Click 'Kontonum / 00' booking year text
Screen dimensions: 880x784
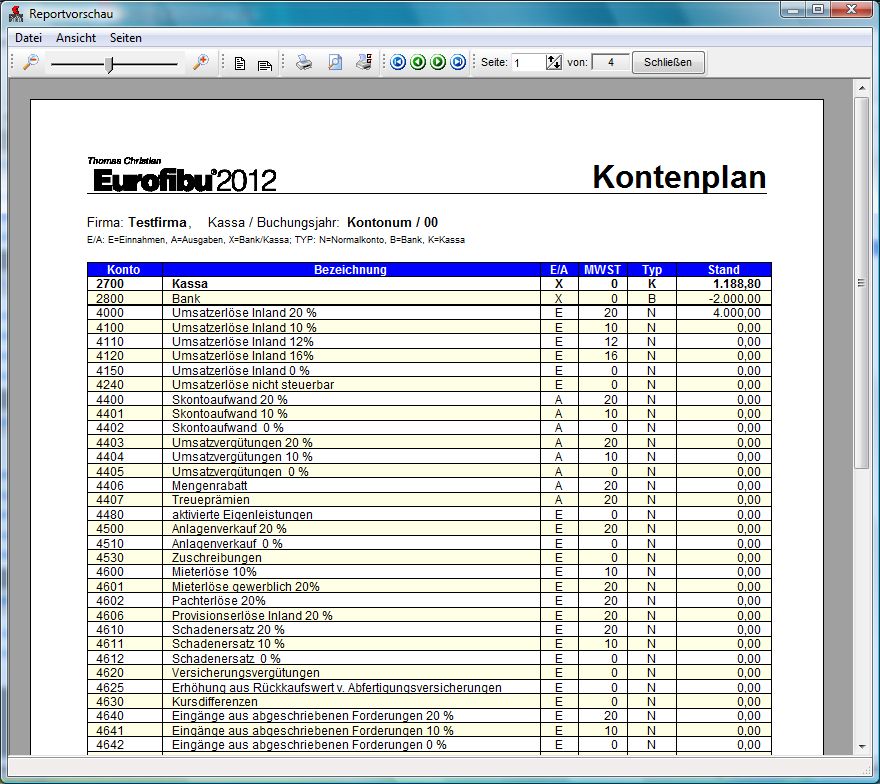pos(392,222)
